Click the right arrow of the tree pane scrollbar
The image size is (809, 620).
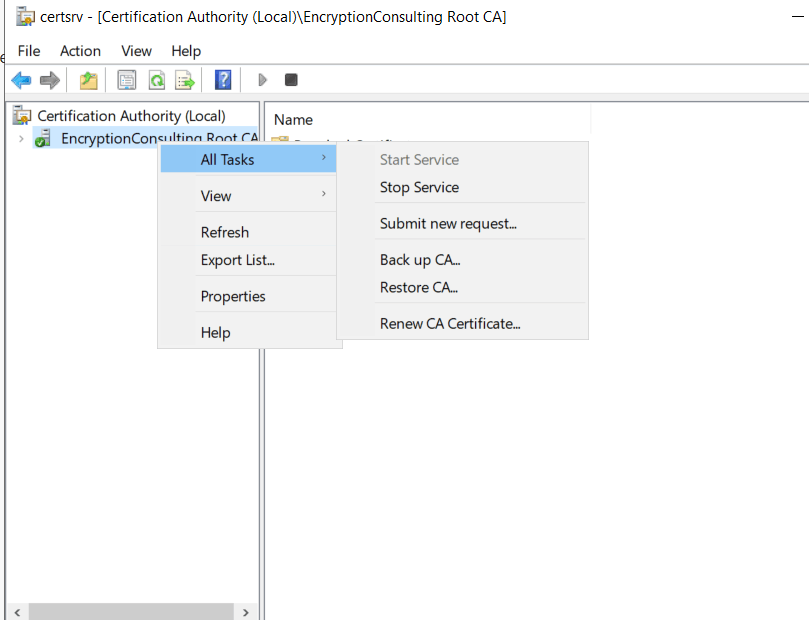tap(246, 612)
